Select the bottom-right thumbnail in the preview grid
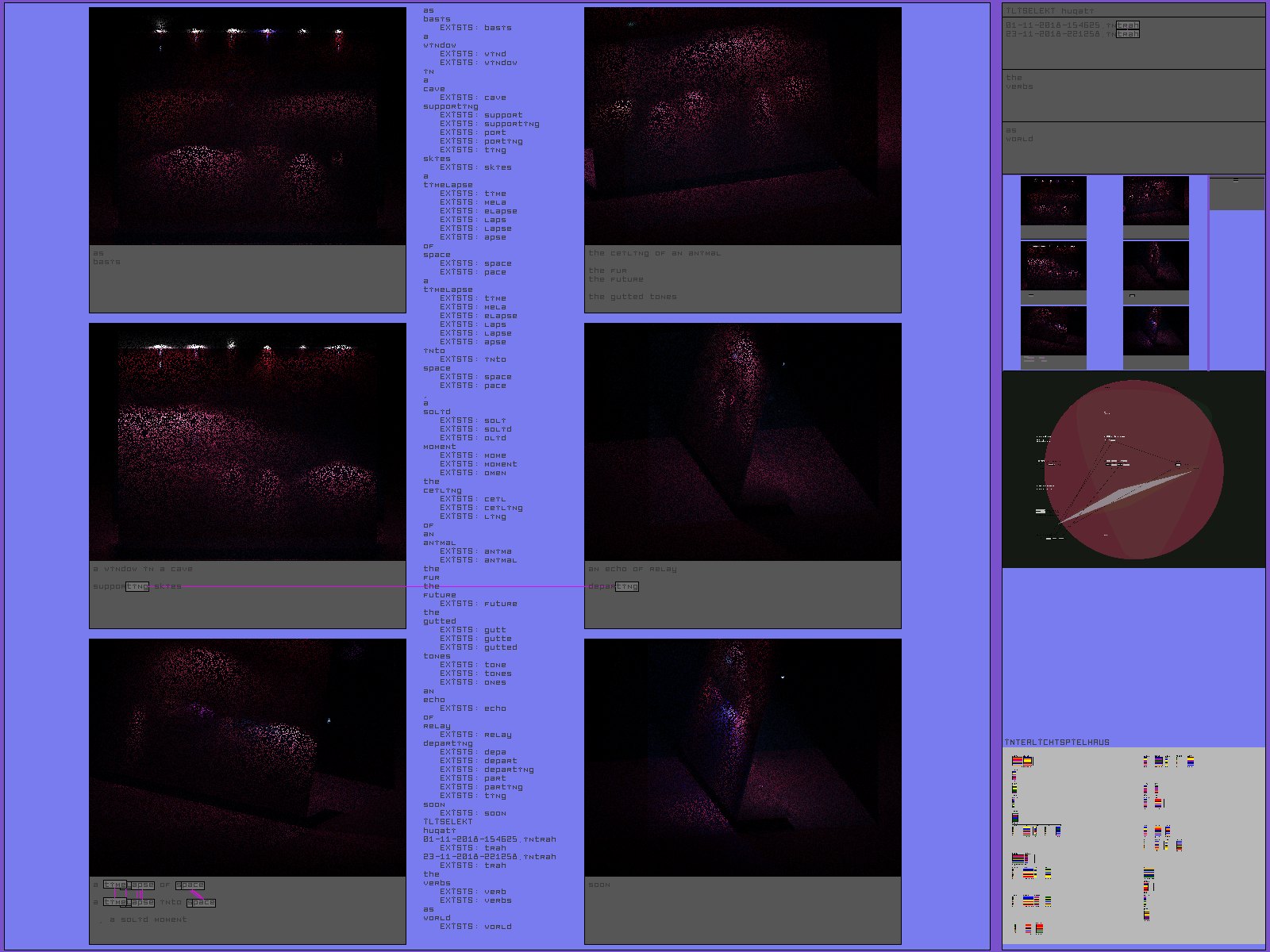 [1156, 331]
